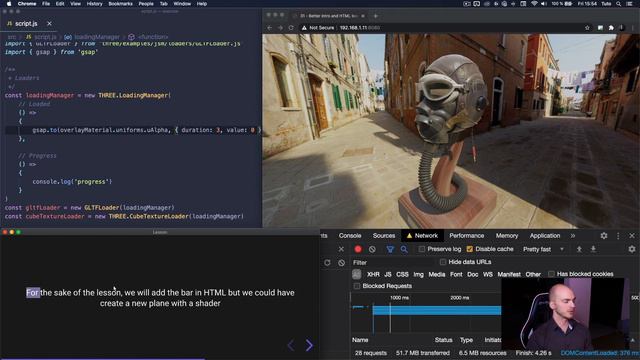640x360 pixels.
Task: Click the blue network timeline overview bar
Action: (437, 311)
